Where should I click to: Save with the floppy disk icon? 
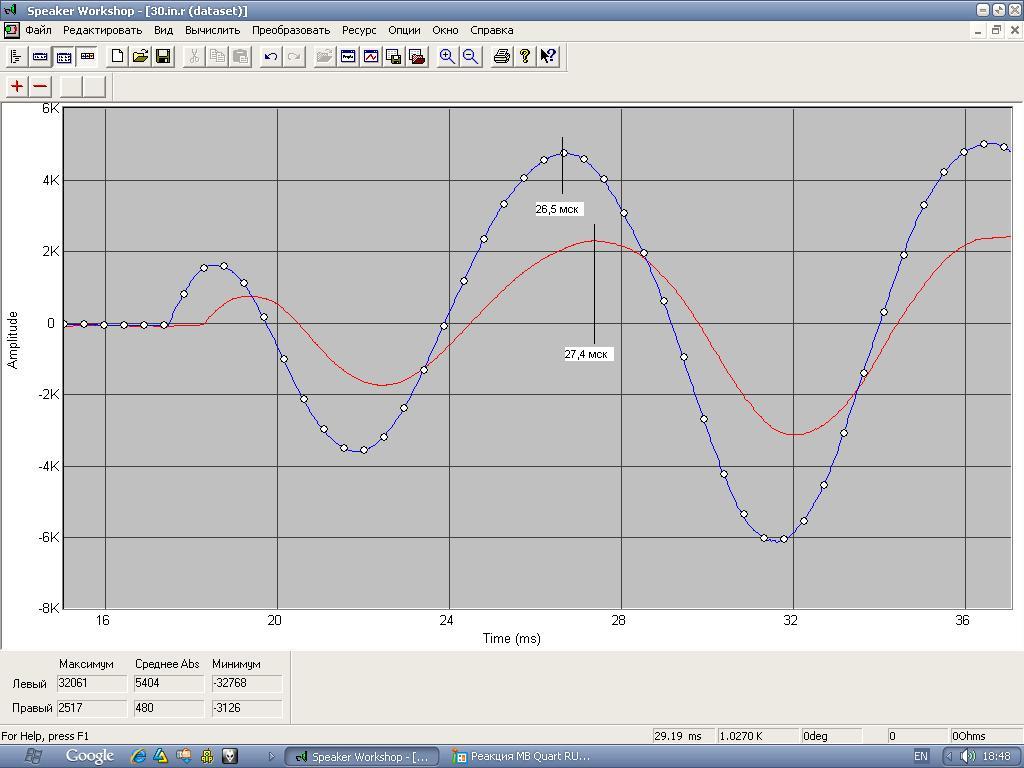click(x=163, y=57)
